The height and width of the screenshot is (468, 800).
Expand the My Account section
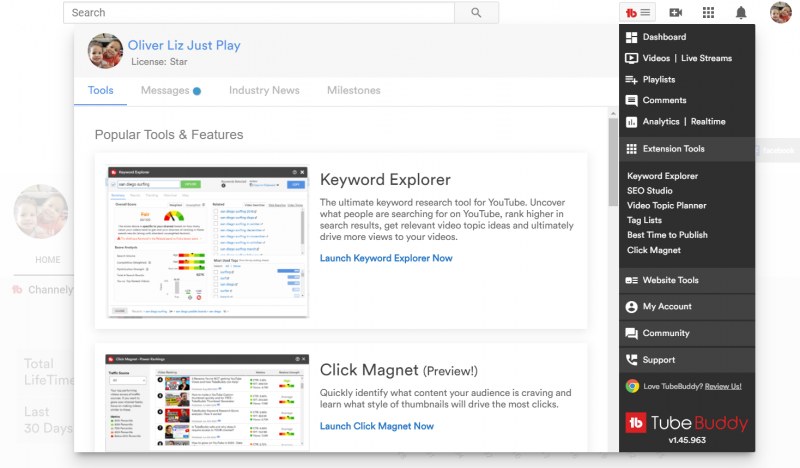(666, 307)
